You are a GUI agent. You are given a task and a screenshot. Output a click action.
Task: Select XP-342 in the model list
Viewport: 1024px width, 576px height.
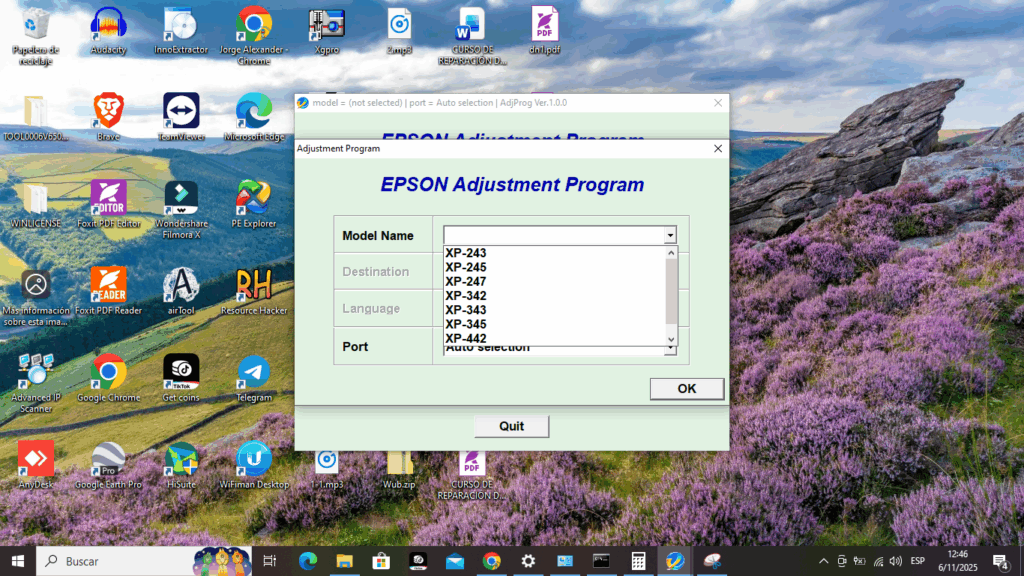click(466, 296)
